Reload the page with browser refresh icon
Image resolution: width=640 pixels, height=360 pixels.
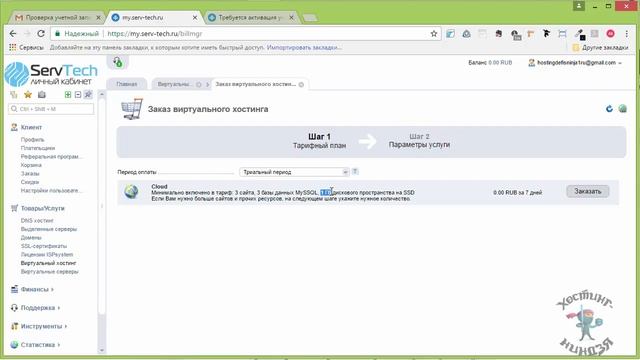41,34
